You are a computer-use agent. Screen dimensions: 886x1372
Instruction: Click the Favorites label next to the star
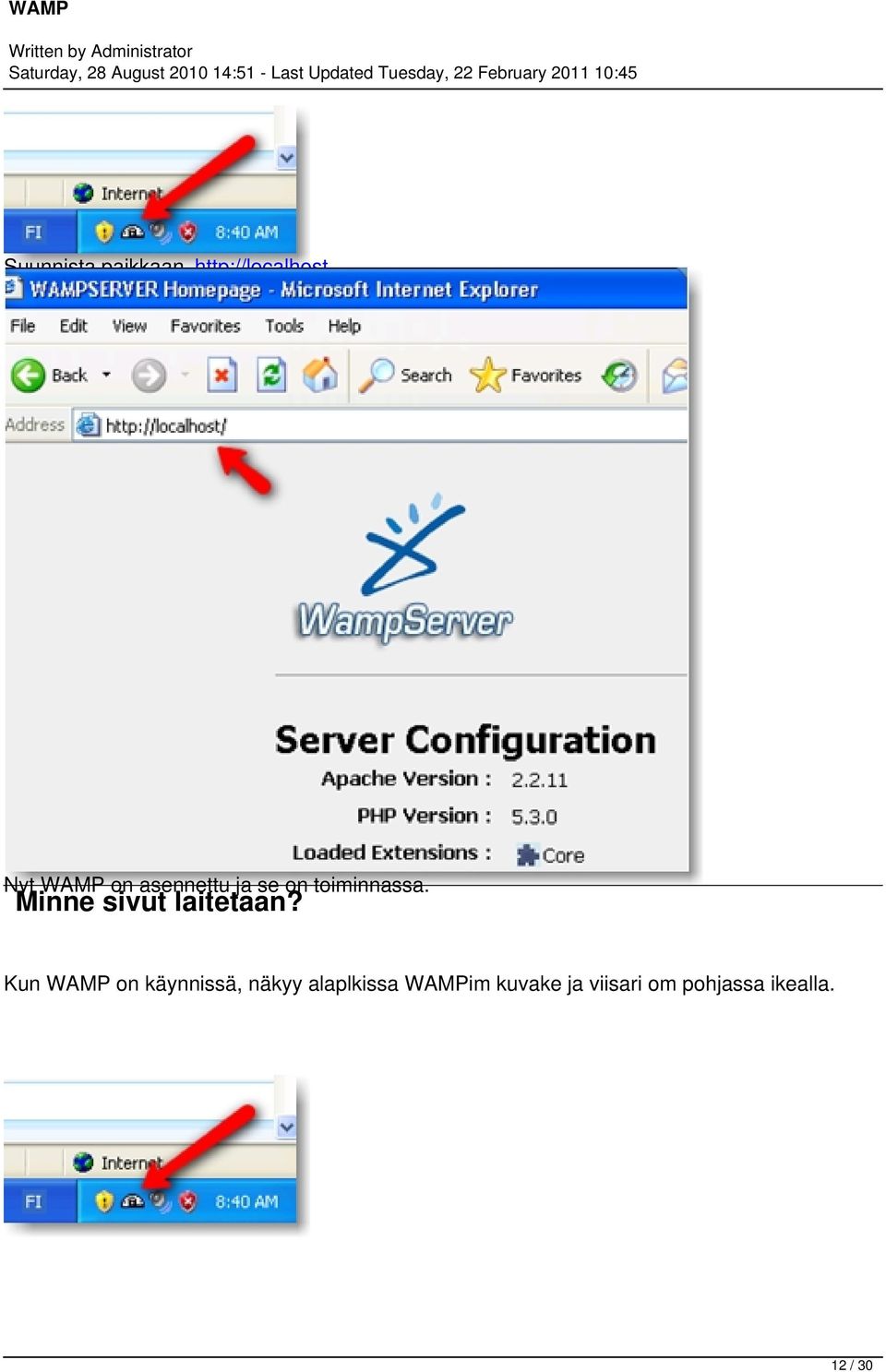[x=546, y=375]
